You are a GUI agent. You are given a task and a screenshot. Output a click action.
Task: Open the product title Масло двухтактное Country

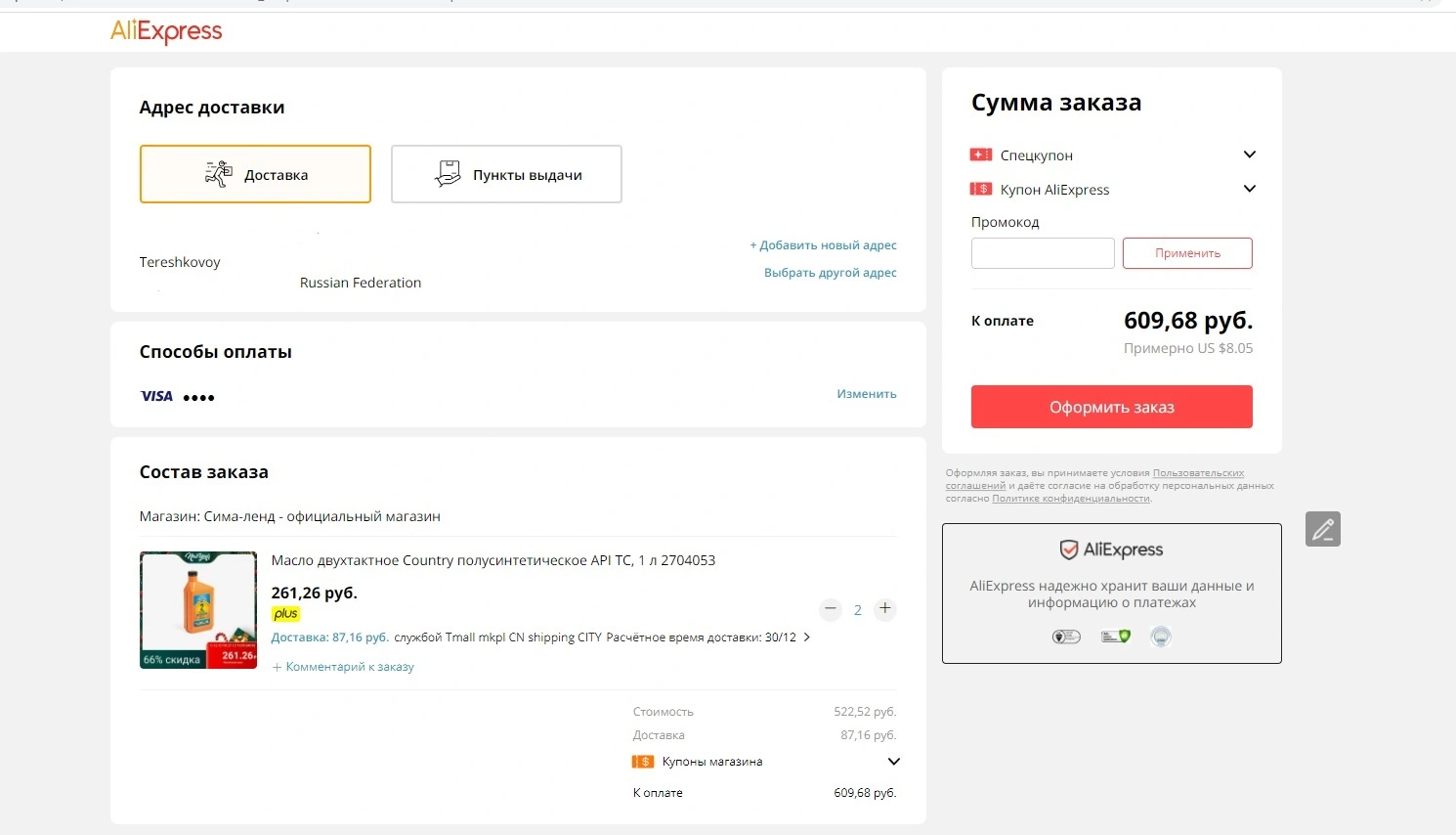(x=493, y=560)
